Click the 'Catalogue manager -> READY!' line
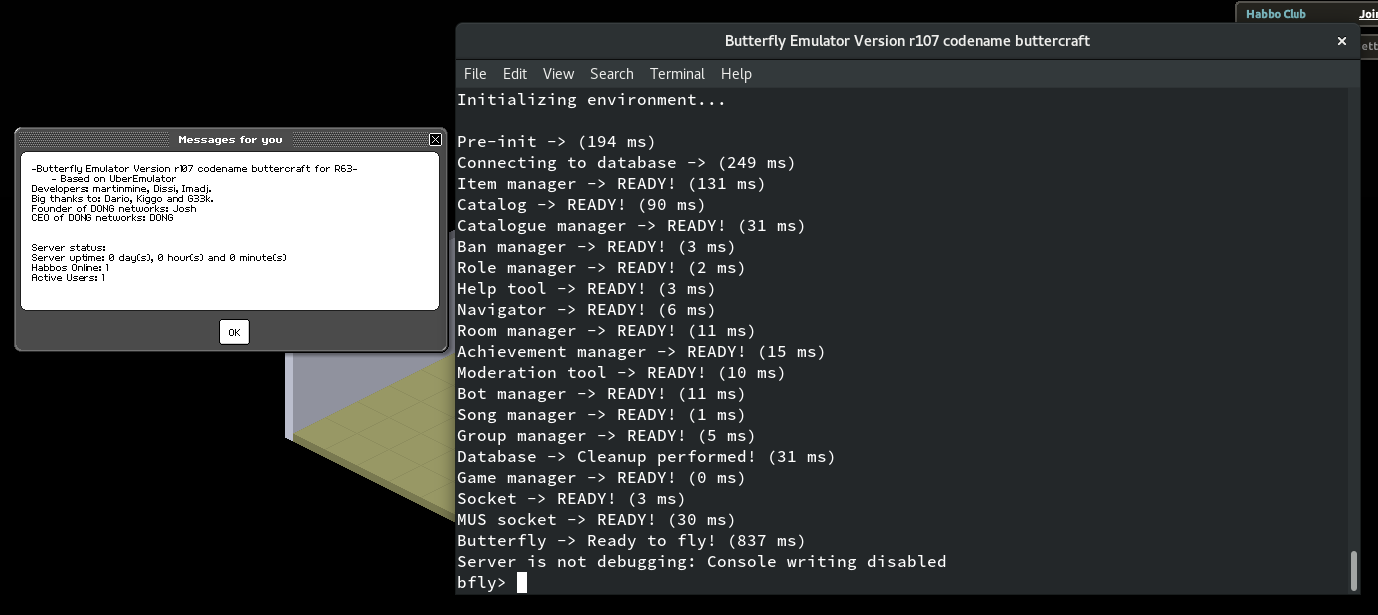Viewport: 1378px width, 615px height. (x=632, y=226)
